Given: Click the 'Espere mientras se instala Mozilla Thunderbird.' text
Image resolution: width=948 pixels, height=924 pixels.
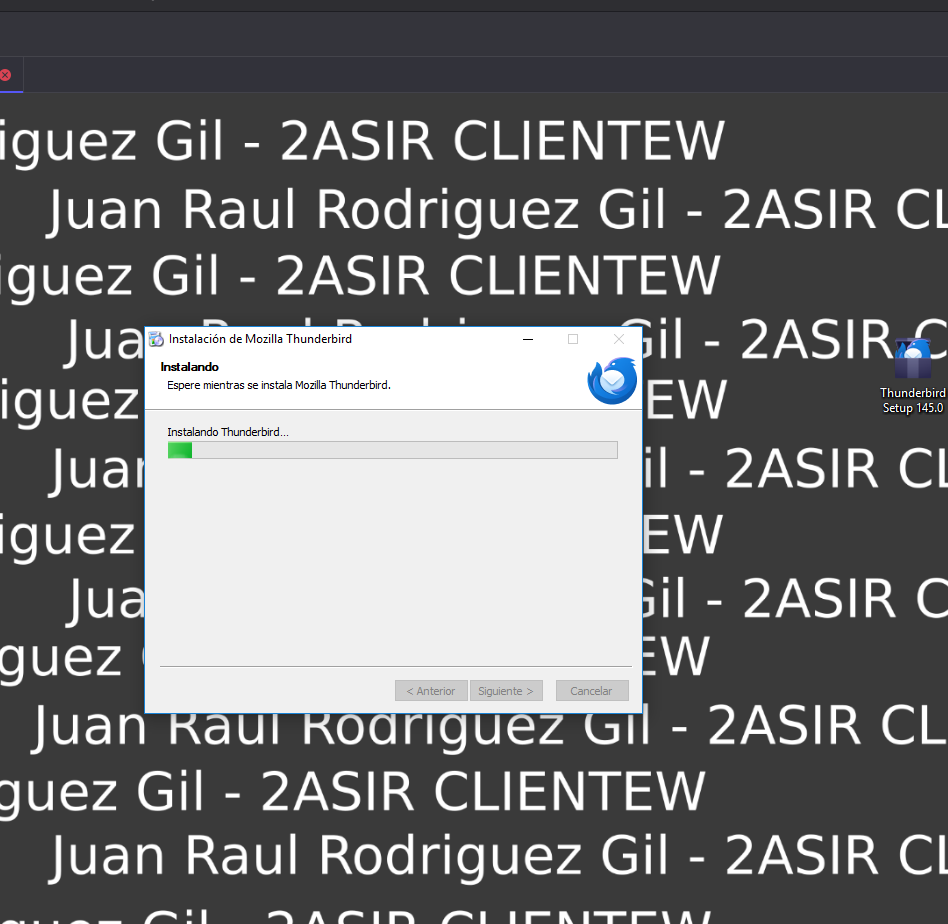Looking at the screenshot, I should pyautogui.click(x=279, y=385).
